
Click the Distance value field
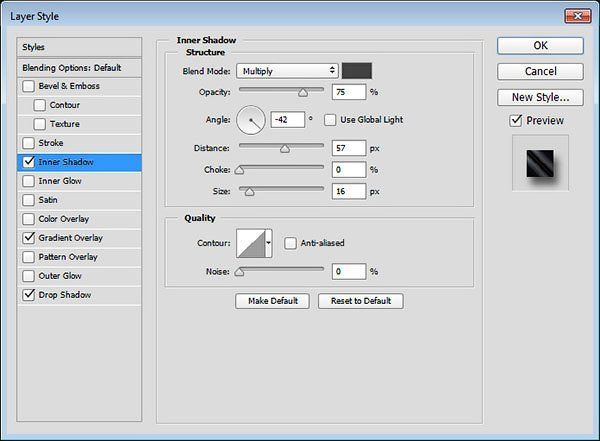[349, 148]
